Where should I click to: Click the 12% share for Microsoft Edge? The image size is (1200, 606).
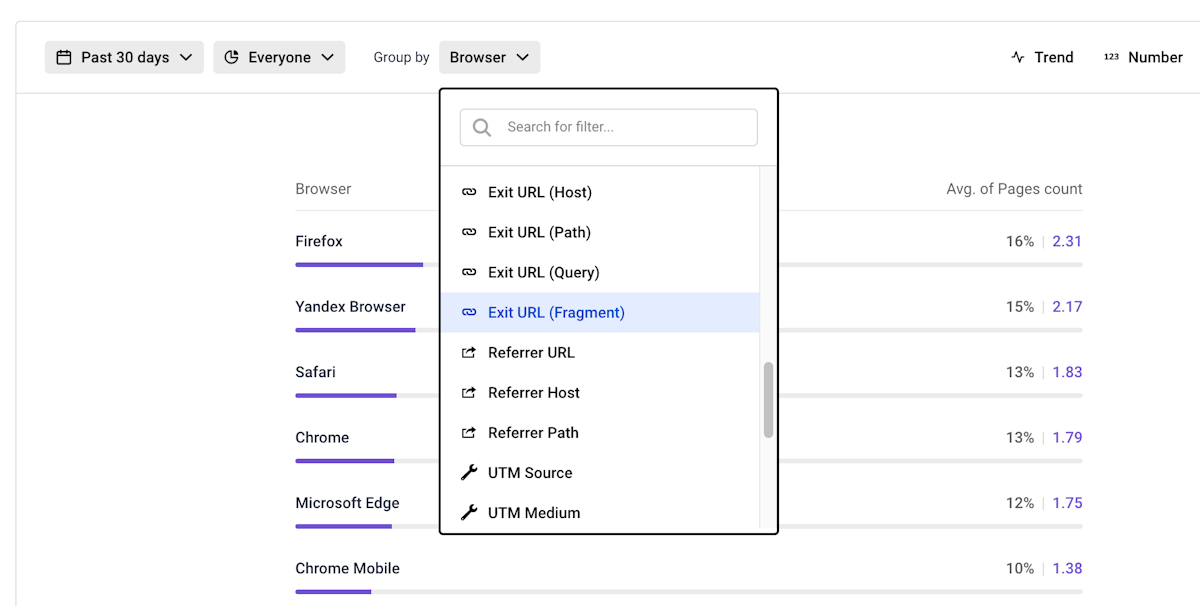pos(1020,503)
